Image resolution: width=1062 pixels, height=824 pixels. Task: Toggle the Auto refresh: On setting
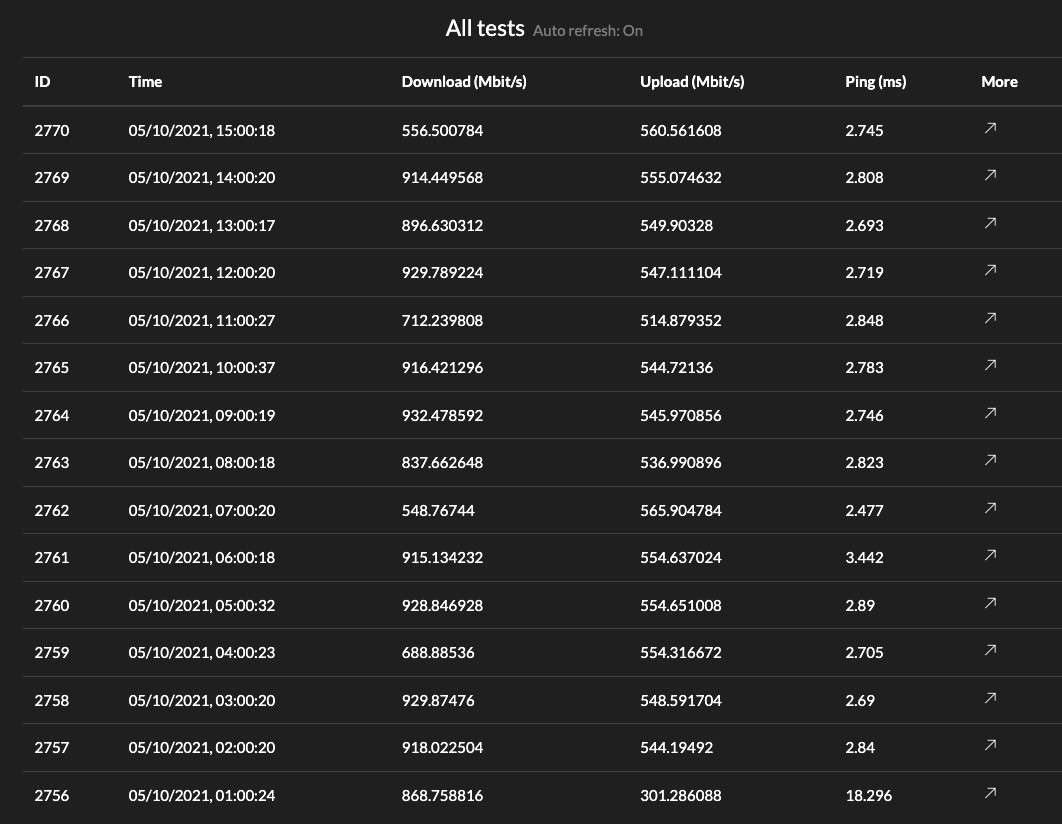point(588,30)
